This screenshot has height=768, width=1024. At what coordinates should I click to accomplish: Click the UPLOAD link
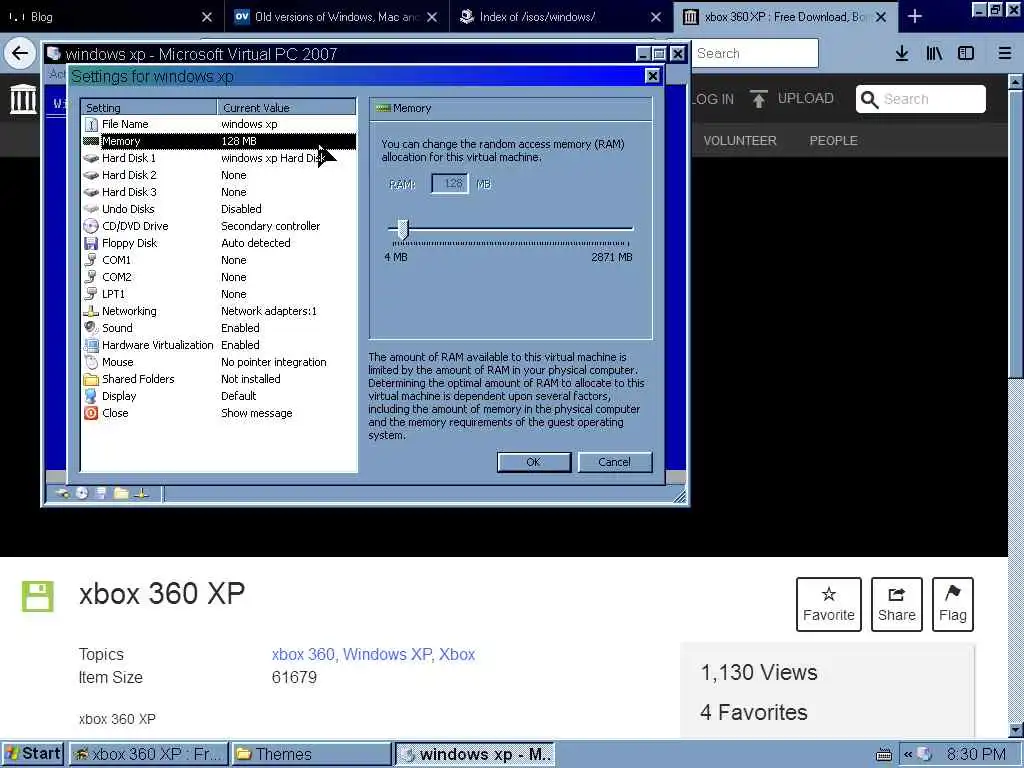pos(792,99)
